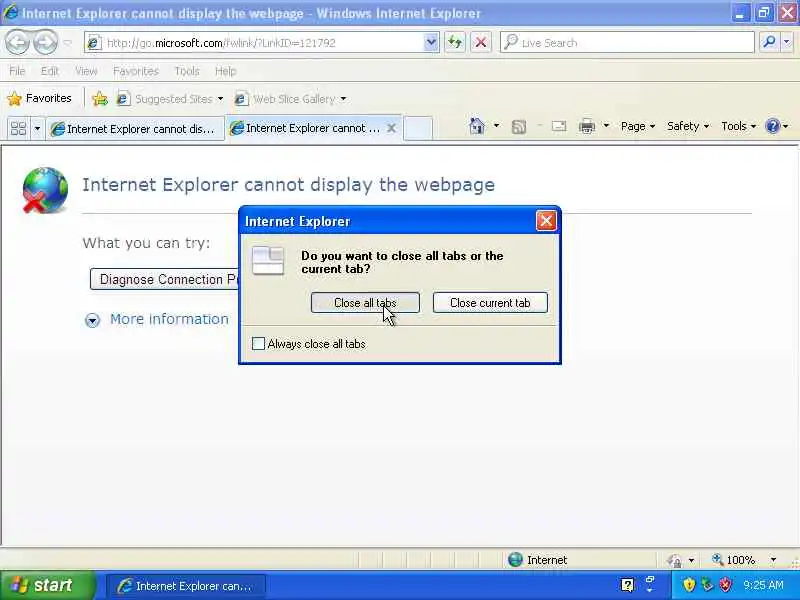
Task: Open the Tools command bar menu
Action: 738,126
